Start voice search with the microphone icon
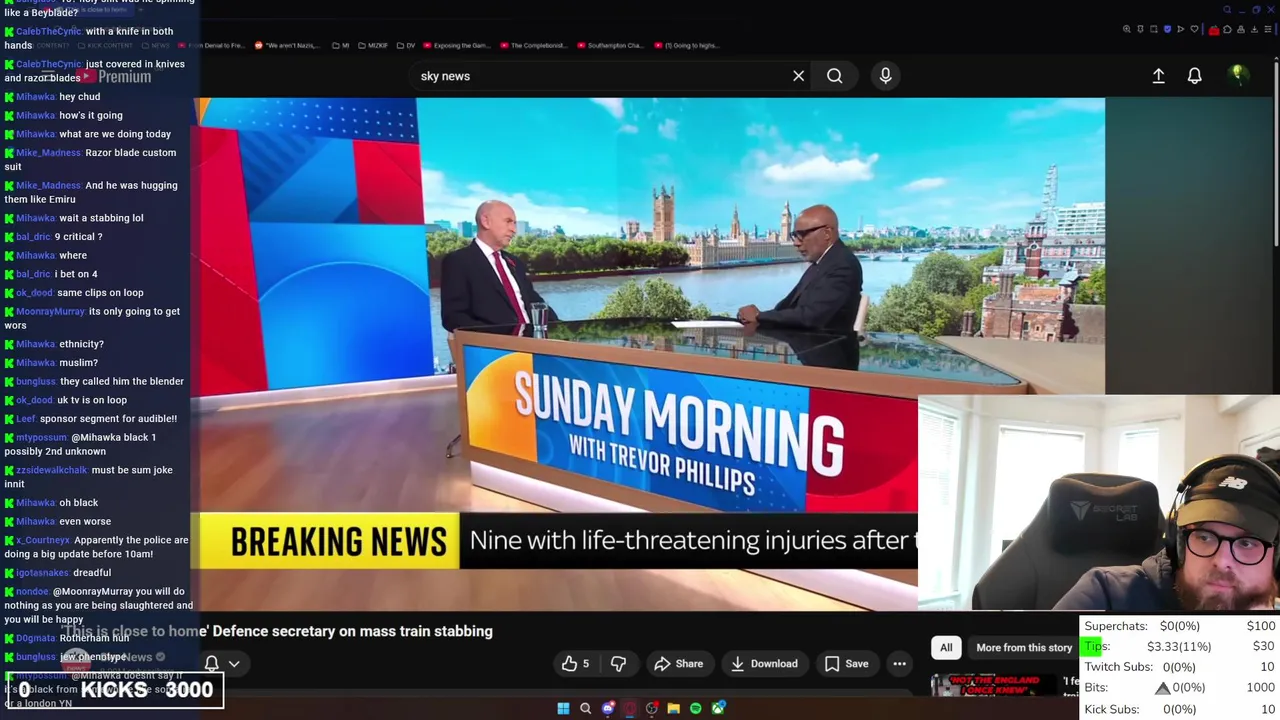 coord(885,76)
